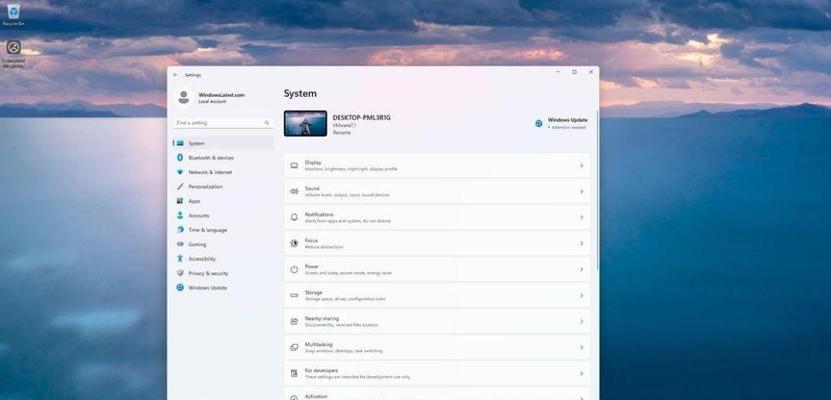Click the Apps icon in the sidebar
This screenshot has height=400, width=831.
tap(180, 201)
